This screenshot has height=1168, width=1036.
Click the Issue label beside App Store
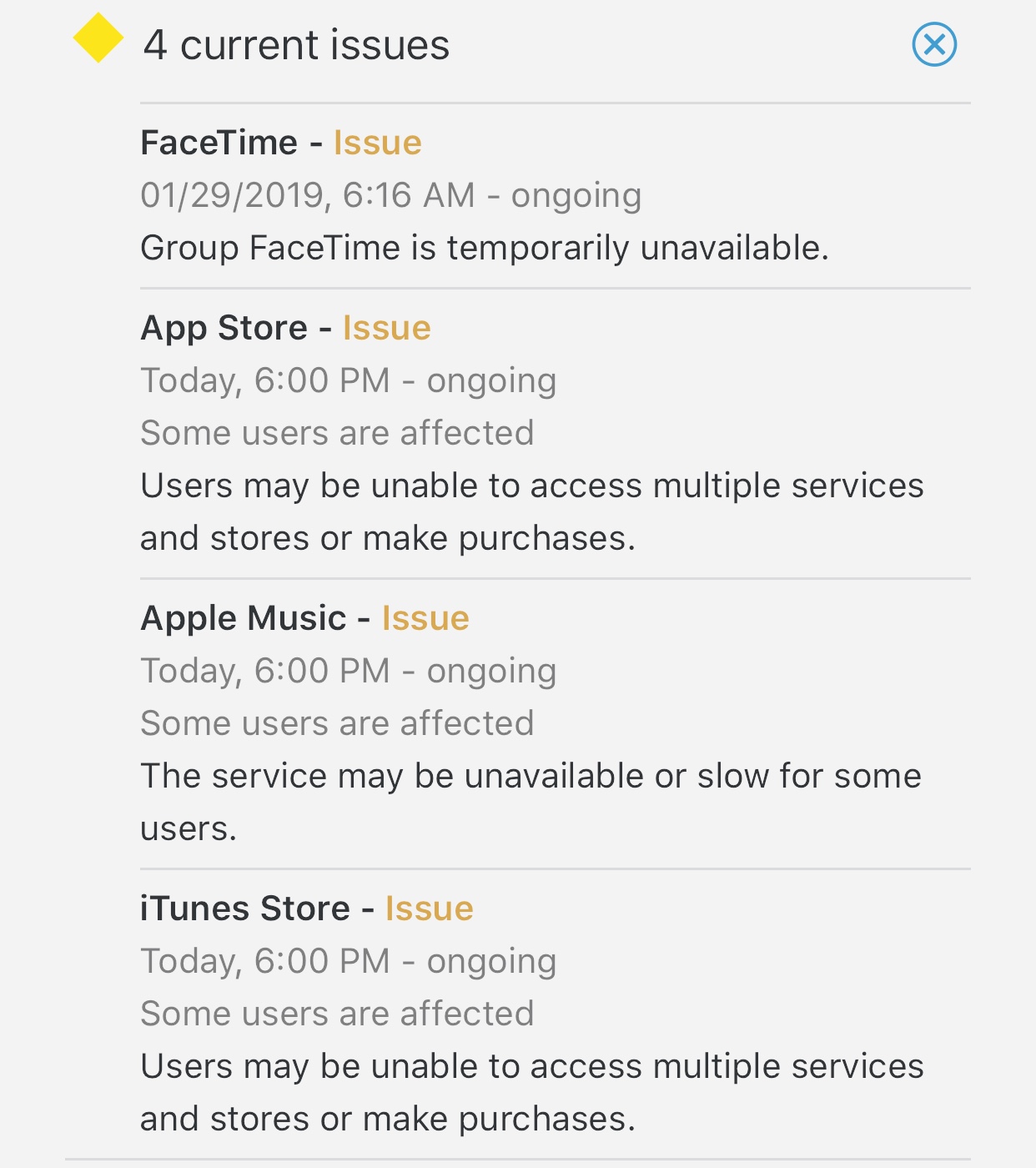(386, 328)
